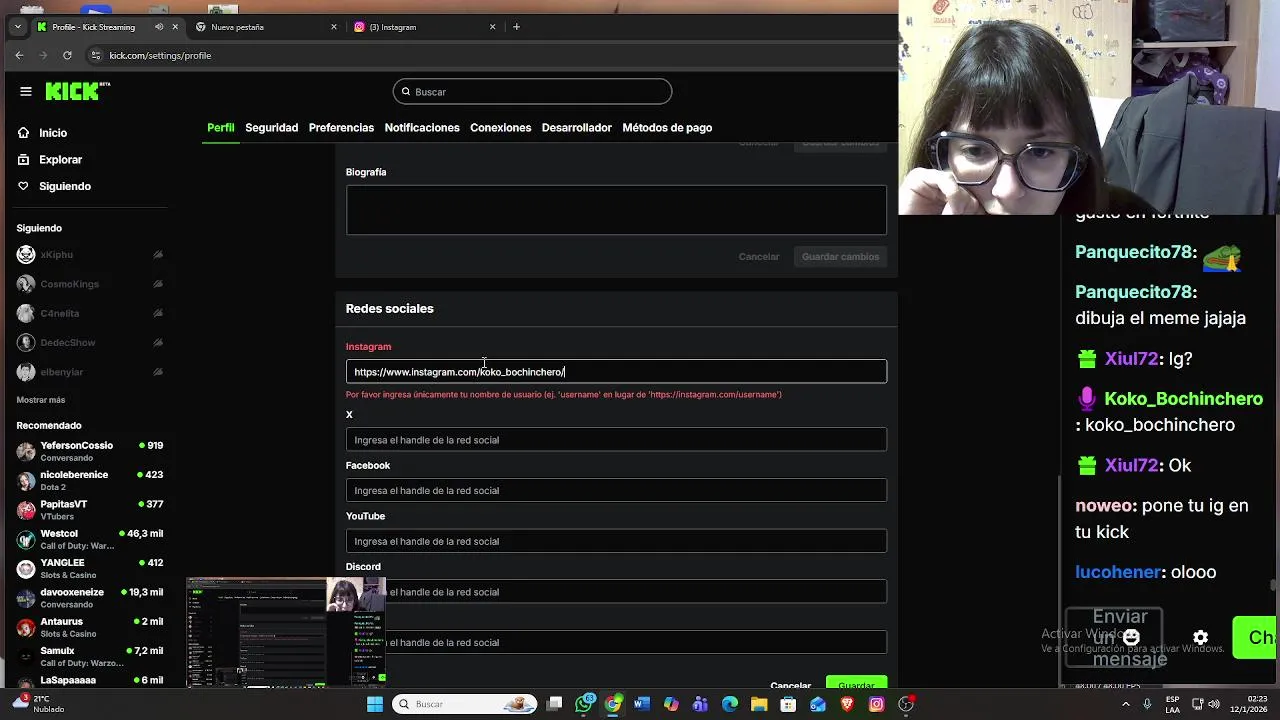Viewport: 1280px width, 720px height.
Task: Open Instagram app from the taskbar
Action: tap(876, 704)
